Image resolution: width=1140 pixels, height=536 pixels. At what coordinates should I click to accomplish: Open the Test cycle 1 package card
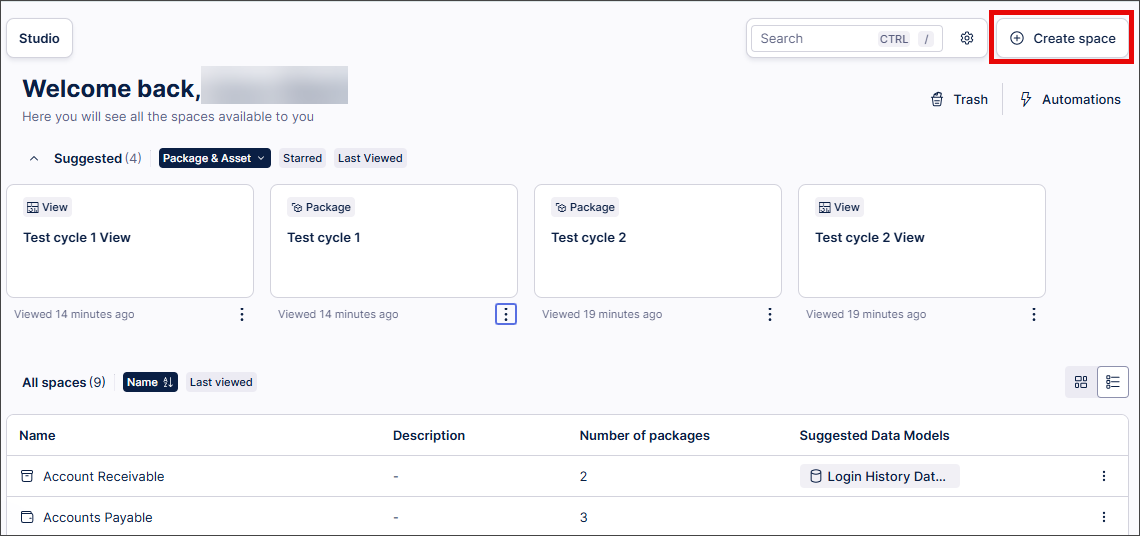tap(394, 241)
